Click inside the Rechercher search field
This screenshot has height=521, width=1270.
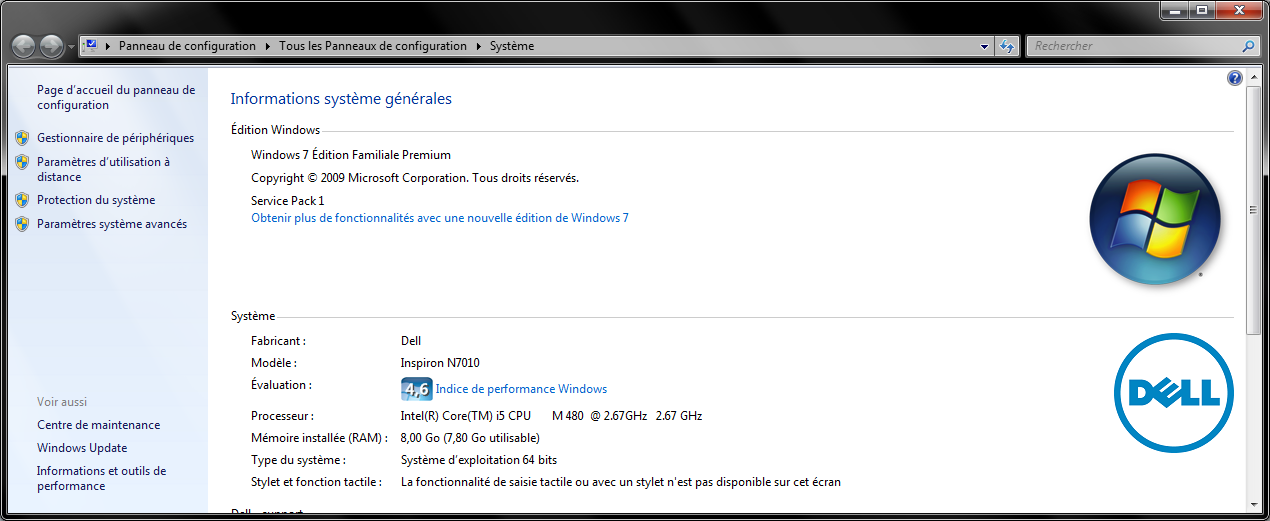click(1130, 46)
